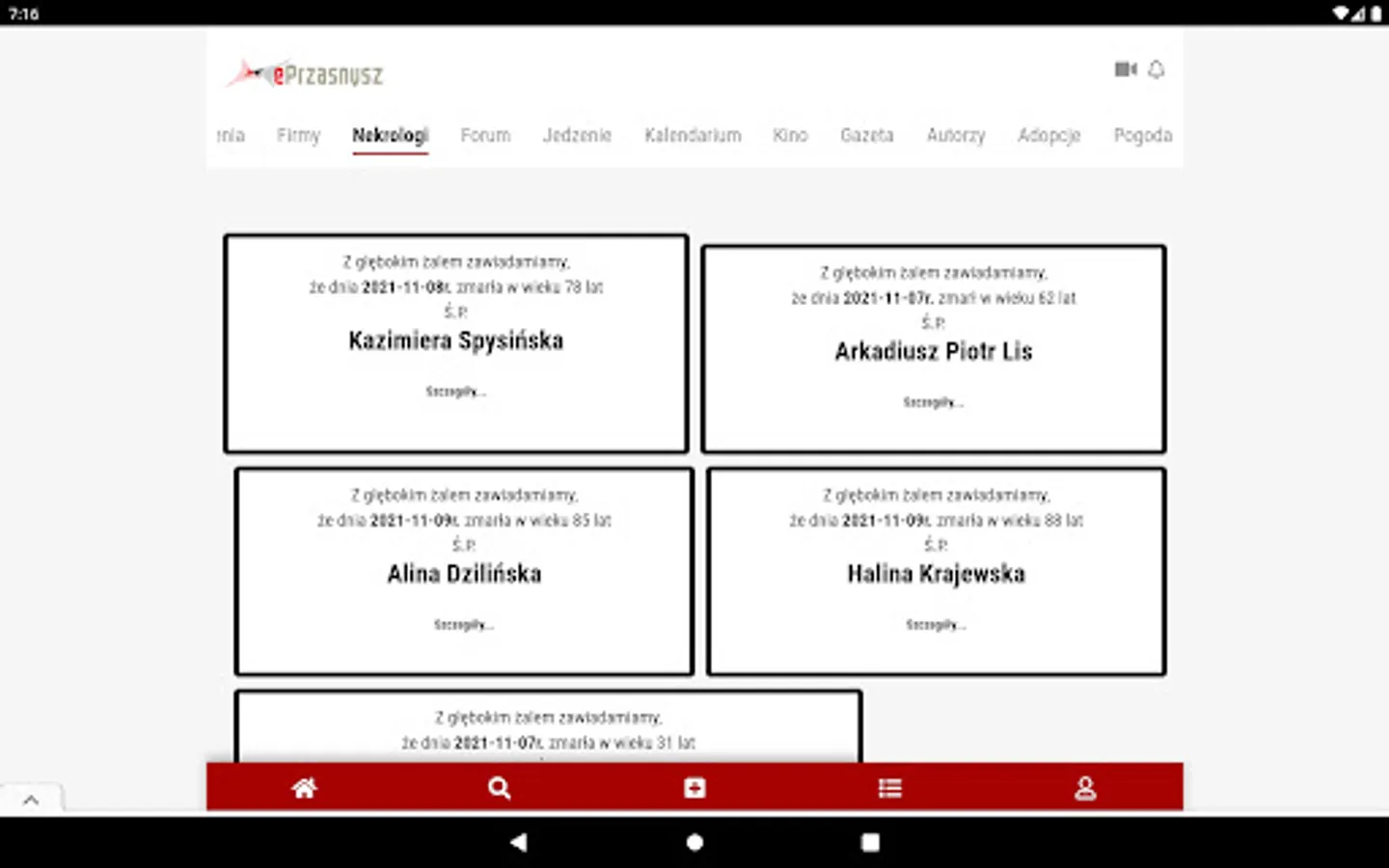Tap the status bar clock 7:16
Image resolution: width=1389 pixels, height=868 pixels.
[x=23, y=14]
